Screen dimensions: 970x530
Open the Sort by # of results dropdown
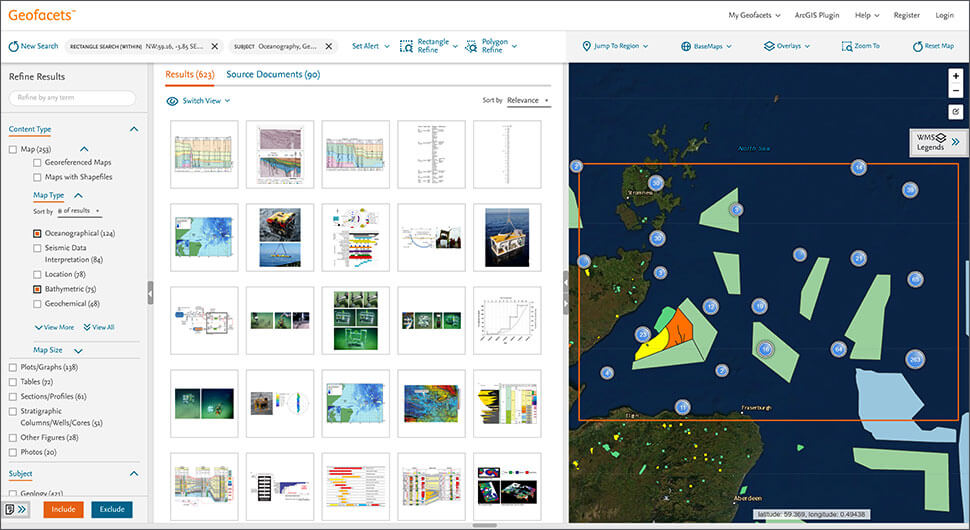click(79, 211)
